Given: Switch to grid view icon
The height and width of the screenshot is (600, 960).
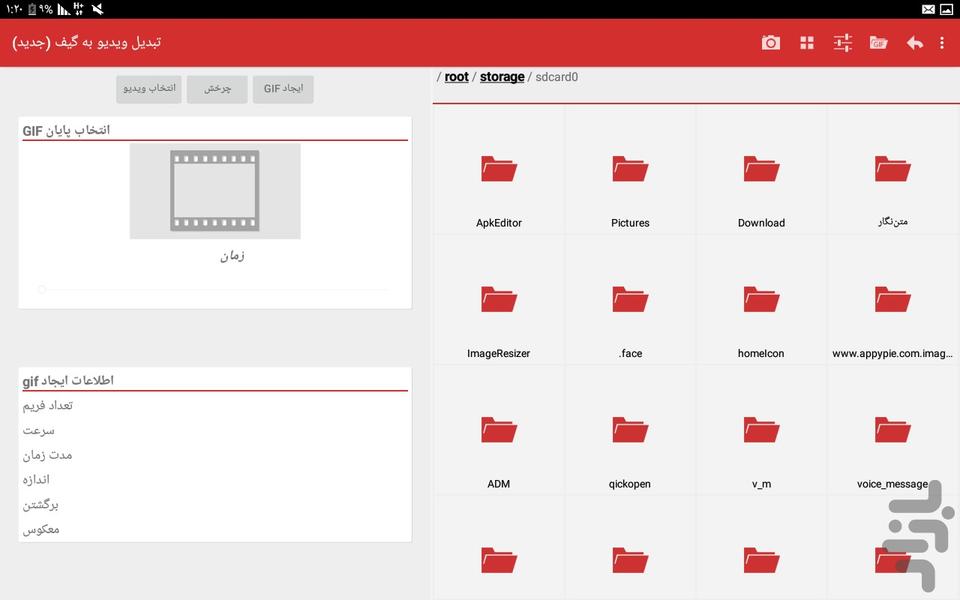Looking at the screenshot, I should [x=807, y=43].
